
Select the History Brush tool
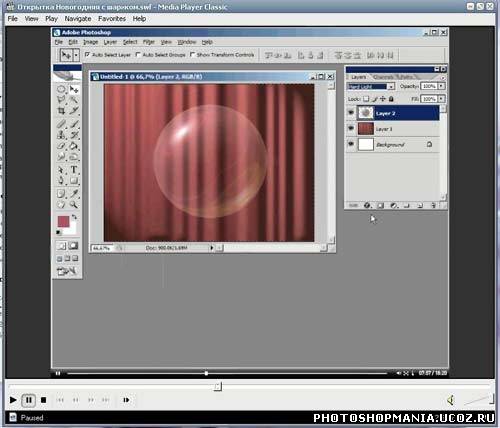74,135
